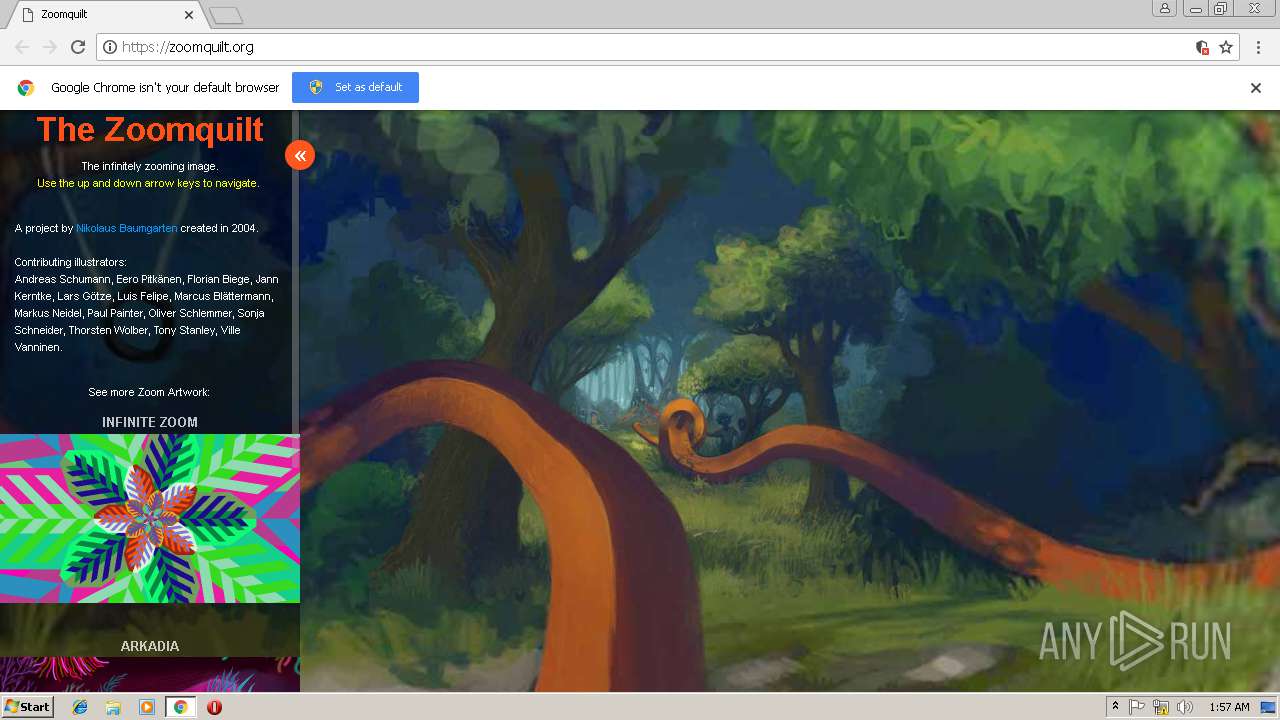This screenshot has height=720, width=1280.
Task: Click the Set as default button
Action: tap(355, 87)
